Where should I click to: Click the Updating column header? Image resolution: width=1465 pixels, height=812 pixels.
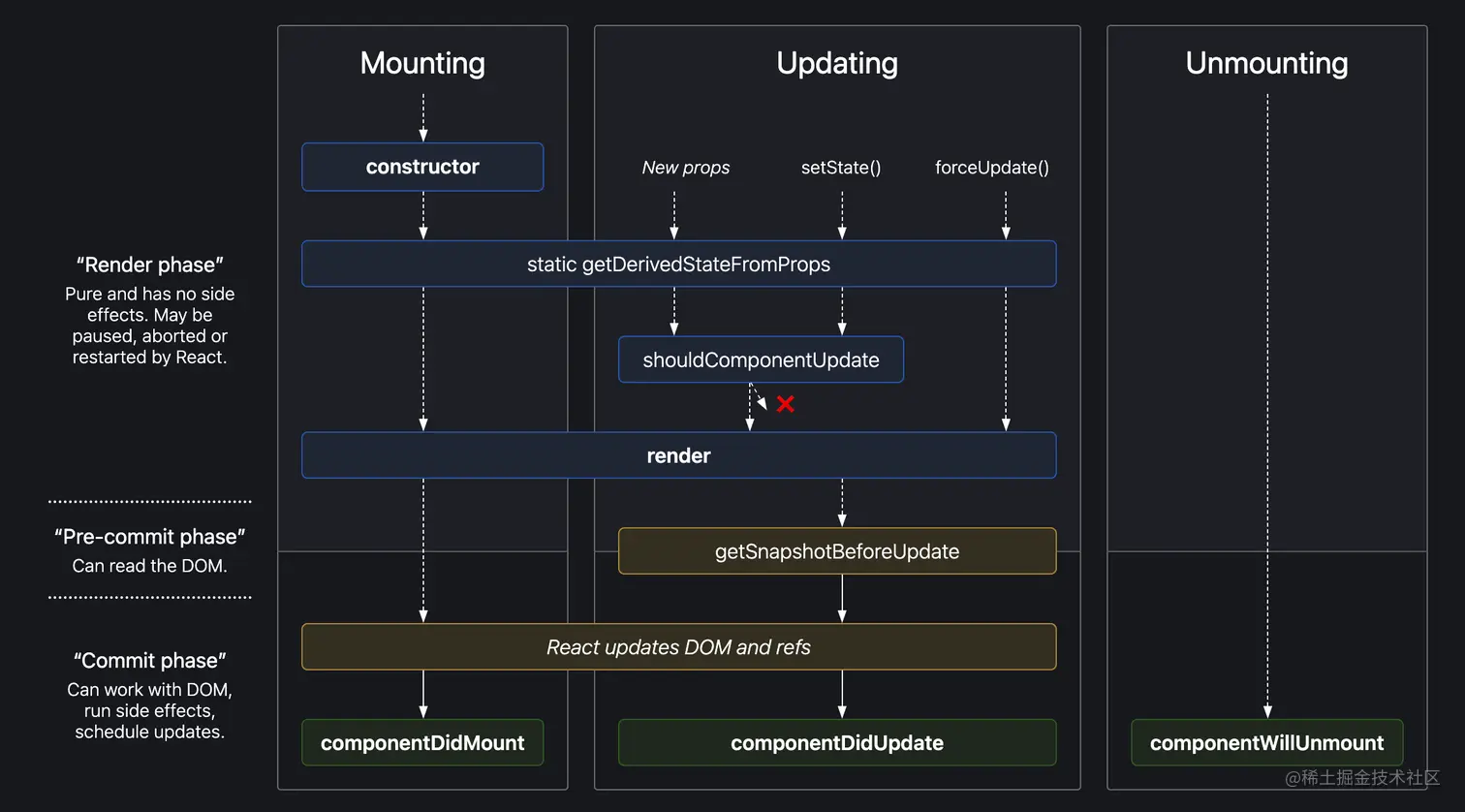837,63
